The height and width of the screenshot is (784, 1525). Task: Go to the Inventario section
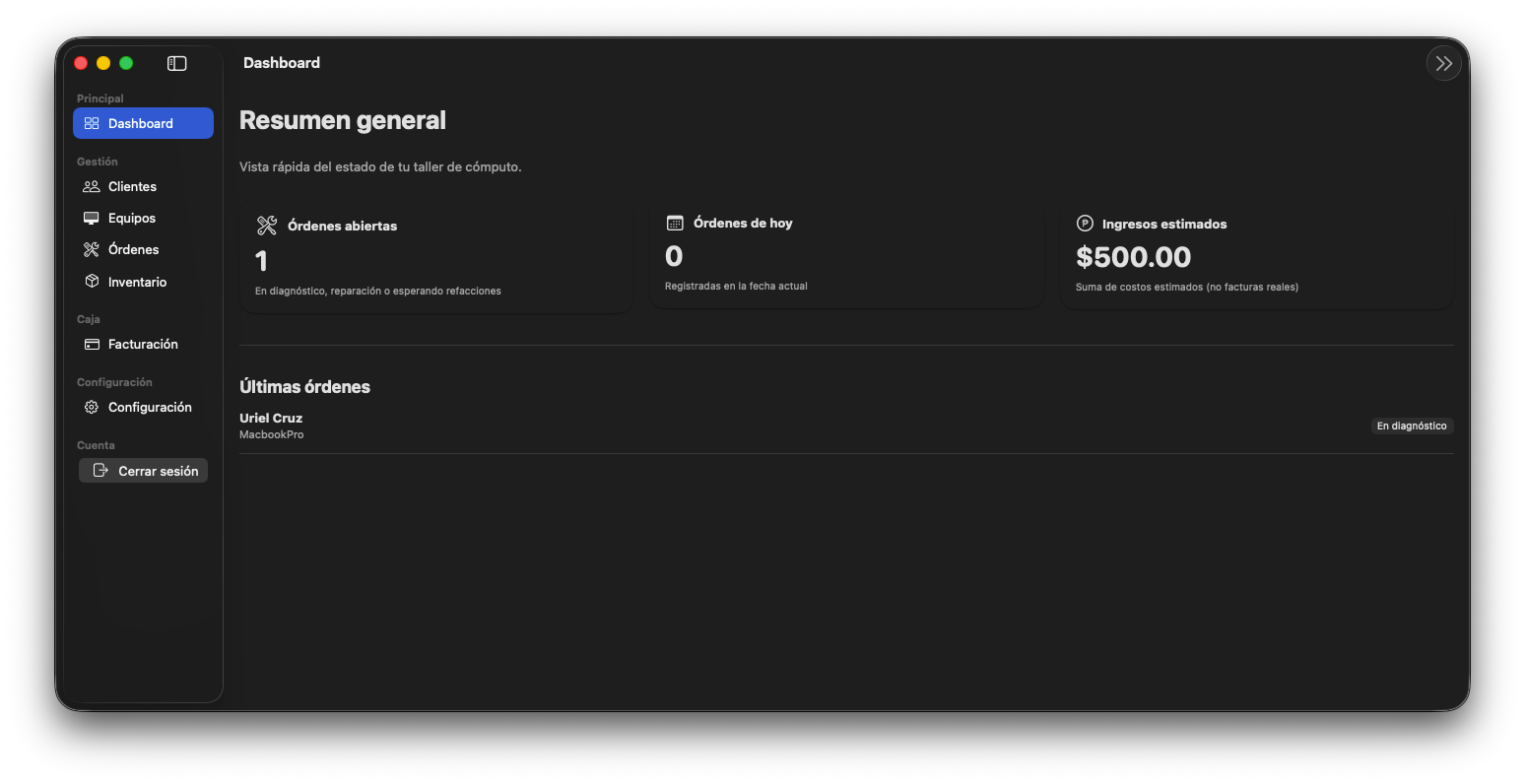[137, 282]
